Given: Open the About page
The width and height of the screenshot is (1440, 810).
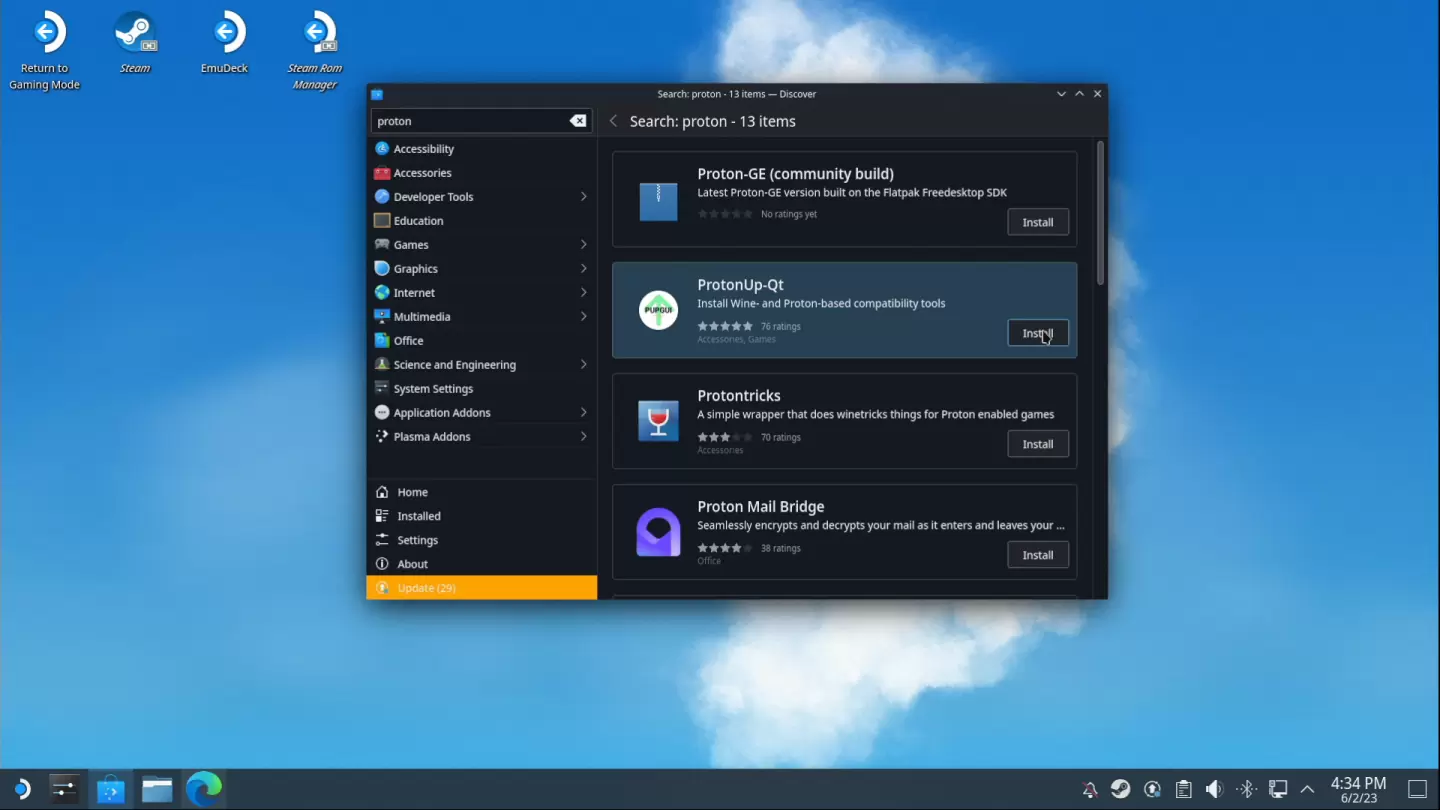Looking at the screenshot, I should pos(481,564).
